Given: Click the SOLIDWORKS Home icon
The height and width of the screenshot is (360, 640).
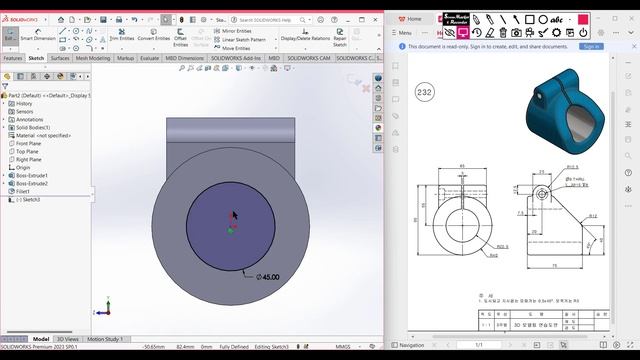Looking at the screenshot, I should 61,20.
